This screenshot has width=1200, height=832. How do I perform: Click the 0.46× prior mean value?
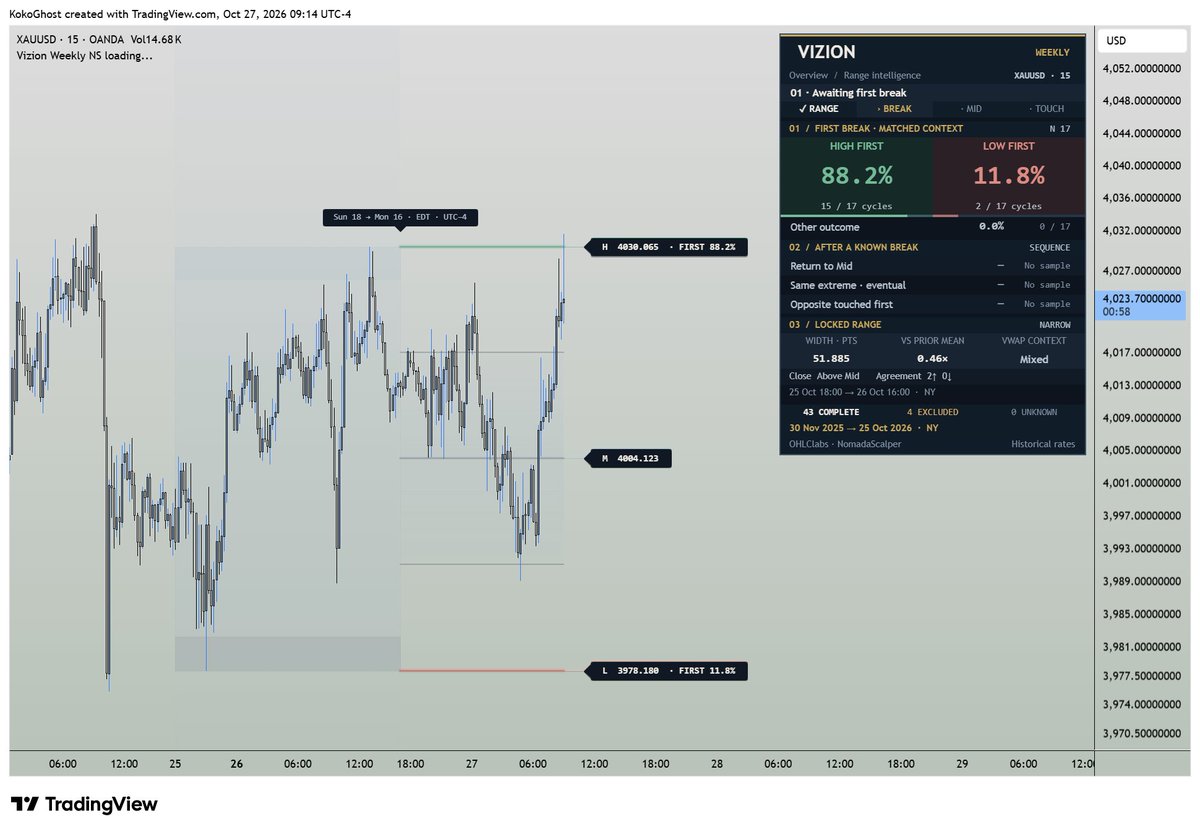click(x=932, y=358)
